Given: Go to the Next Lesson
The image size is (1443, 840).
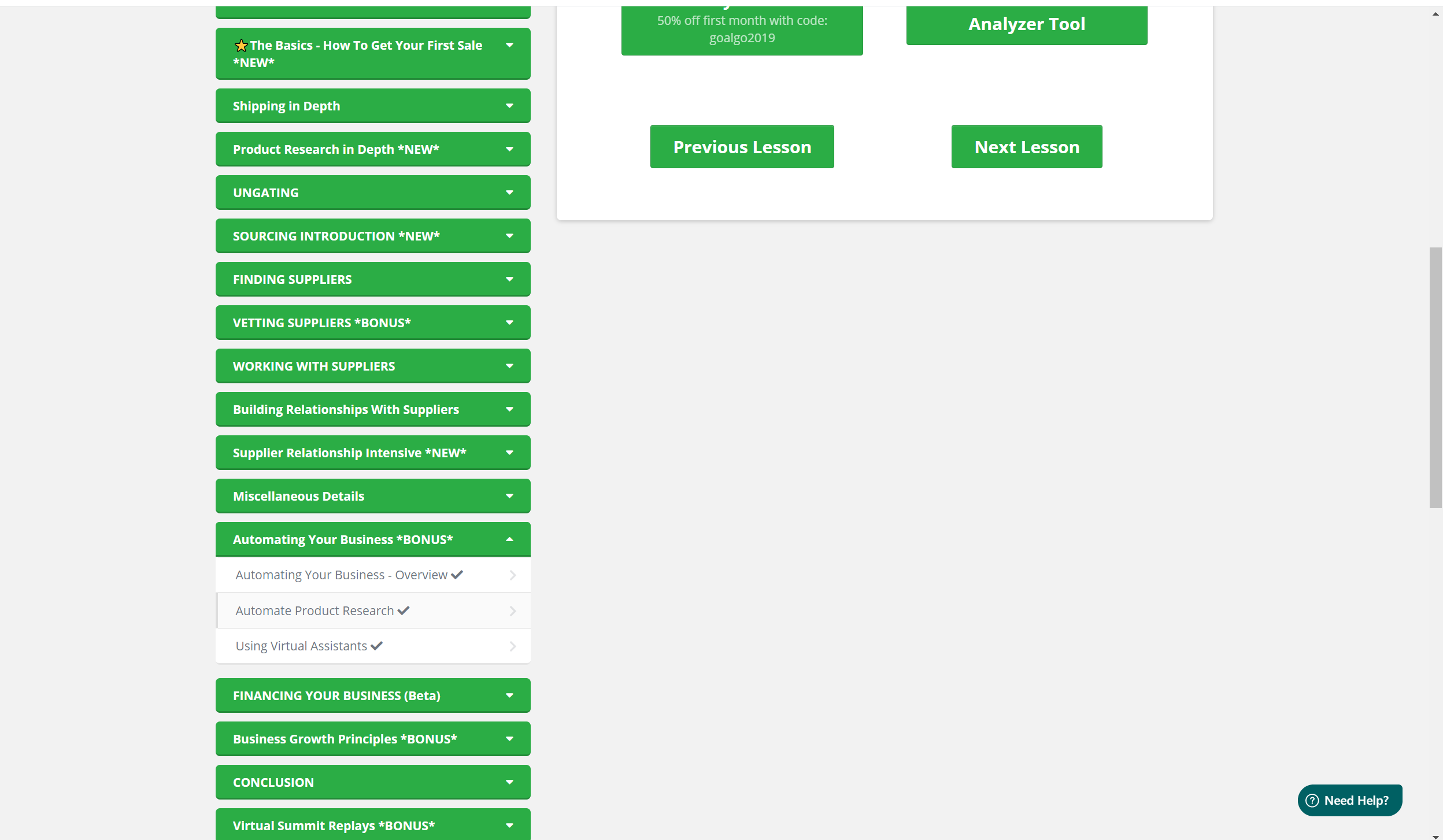Looking at the screenshot, I should pyautogui.click(x=1027, y=147).
